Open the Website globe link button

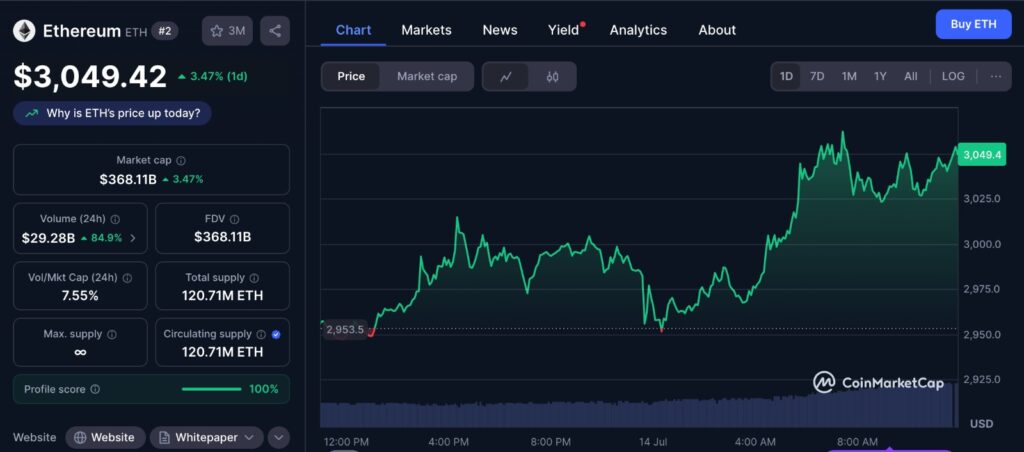tap(106, 438)
